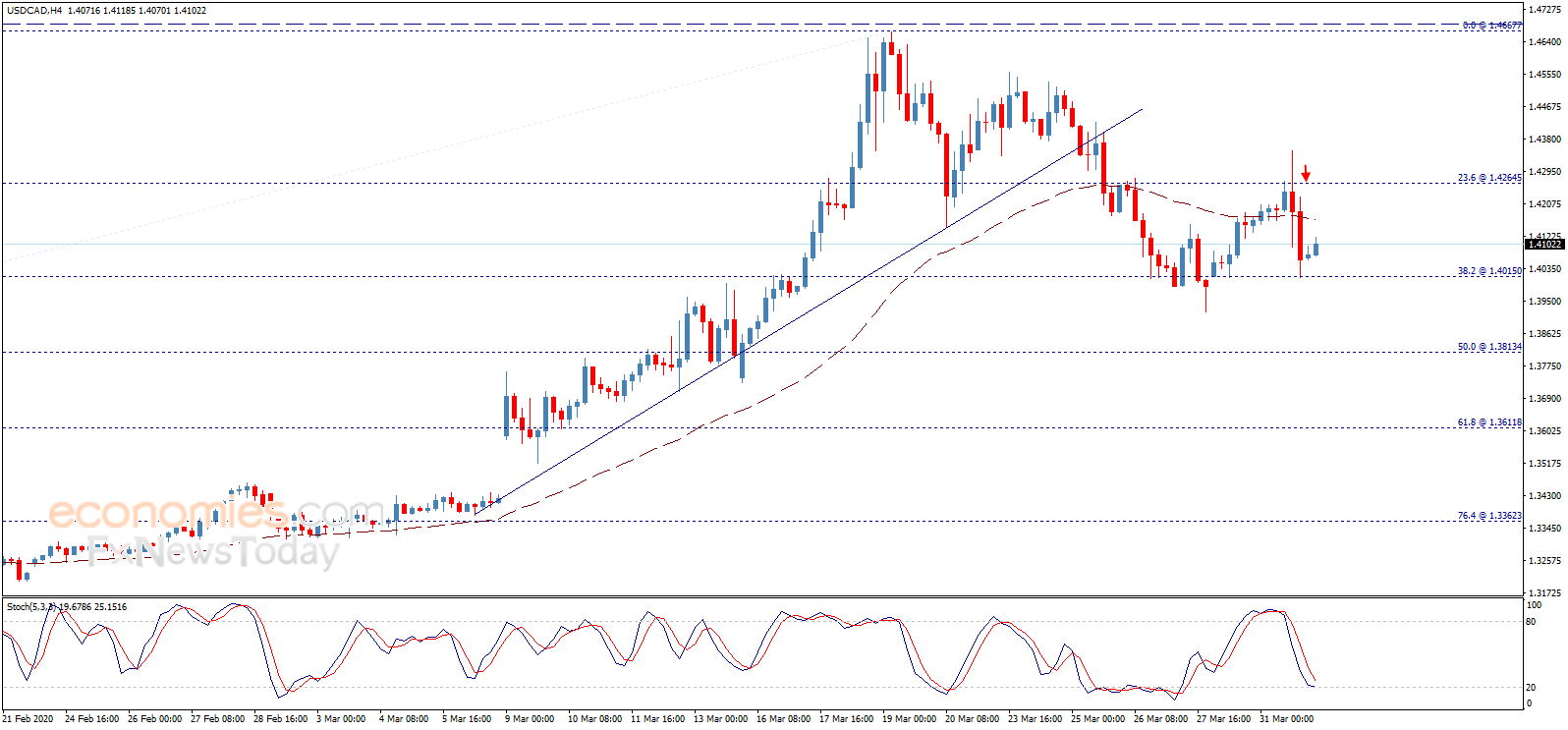
Task: Click the red down arrow marker
Action: click(x=1306, y=175)
